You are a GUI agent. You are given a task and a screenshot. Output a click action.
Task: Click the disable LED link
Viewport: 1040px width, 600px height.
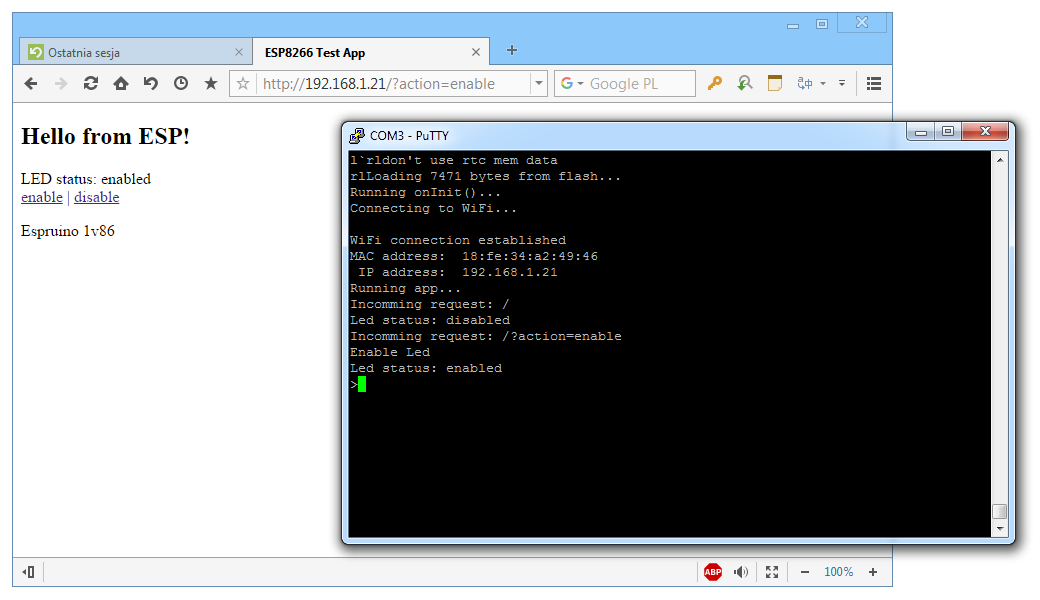[x=96, y=197]
